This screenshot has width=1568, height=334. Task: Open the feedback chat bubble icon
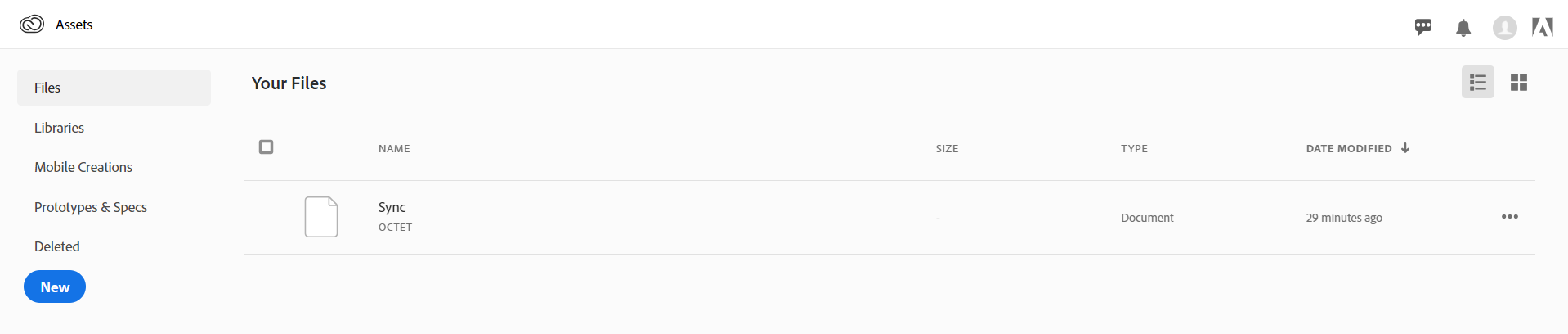pyautogui.click(x=1423, y=27)
